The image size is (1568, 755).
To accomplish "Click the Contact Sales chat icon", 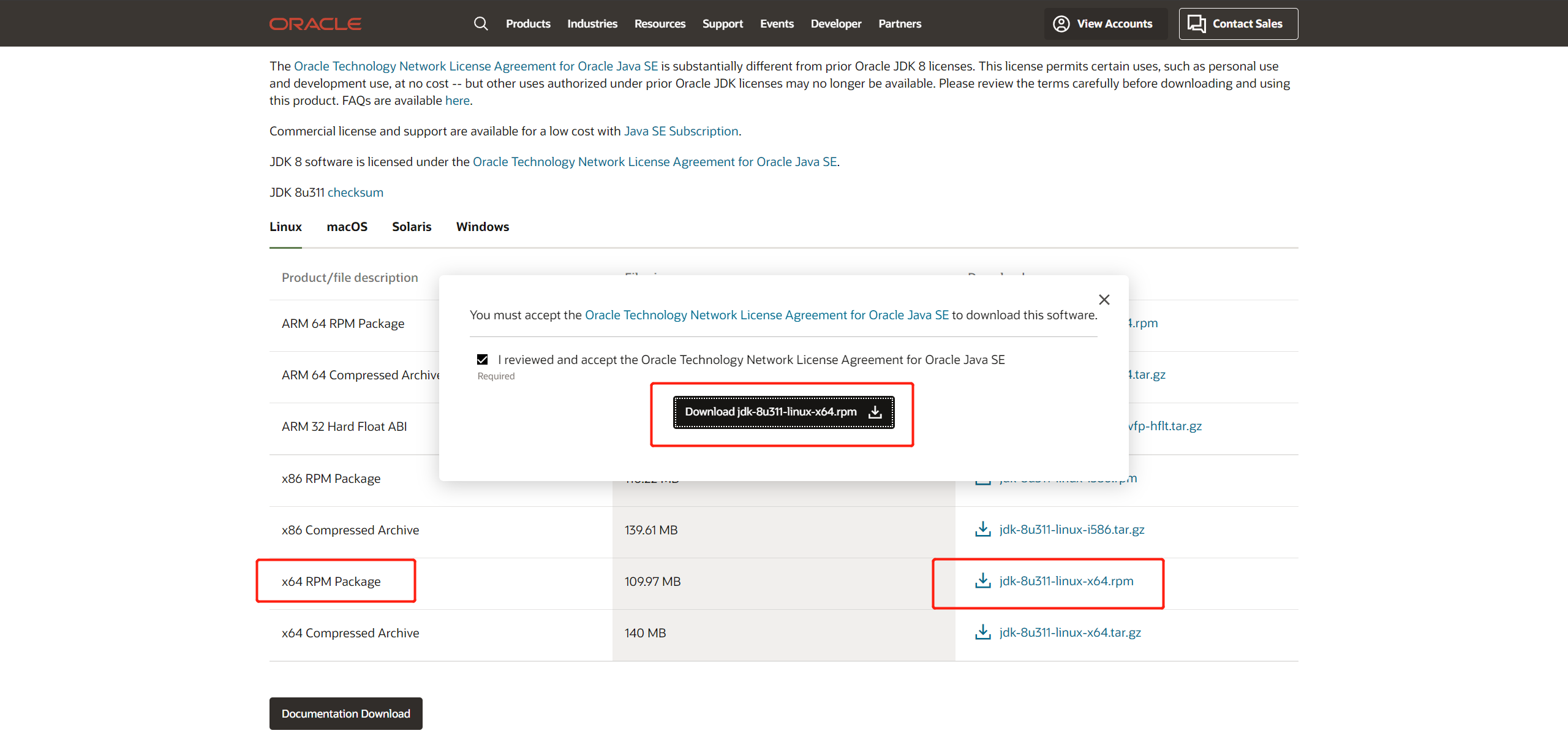I will [1196, 24].
